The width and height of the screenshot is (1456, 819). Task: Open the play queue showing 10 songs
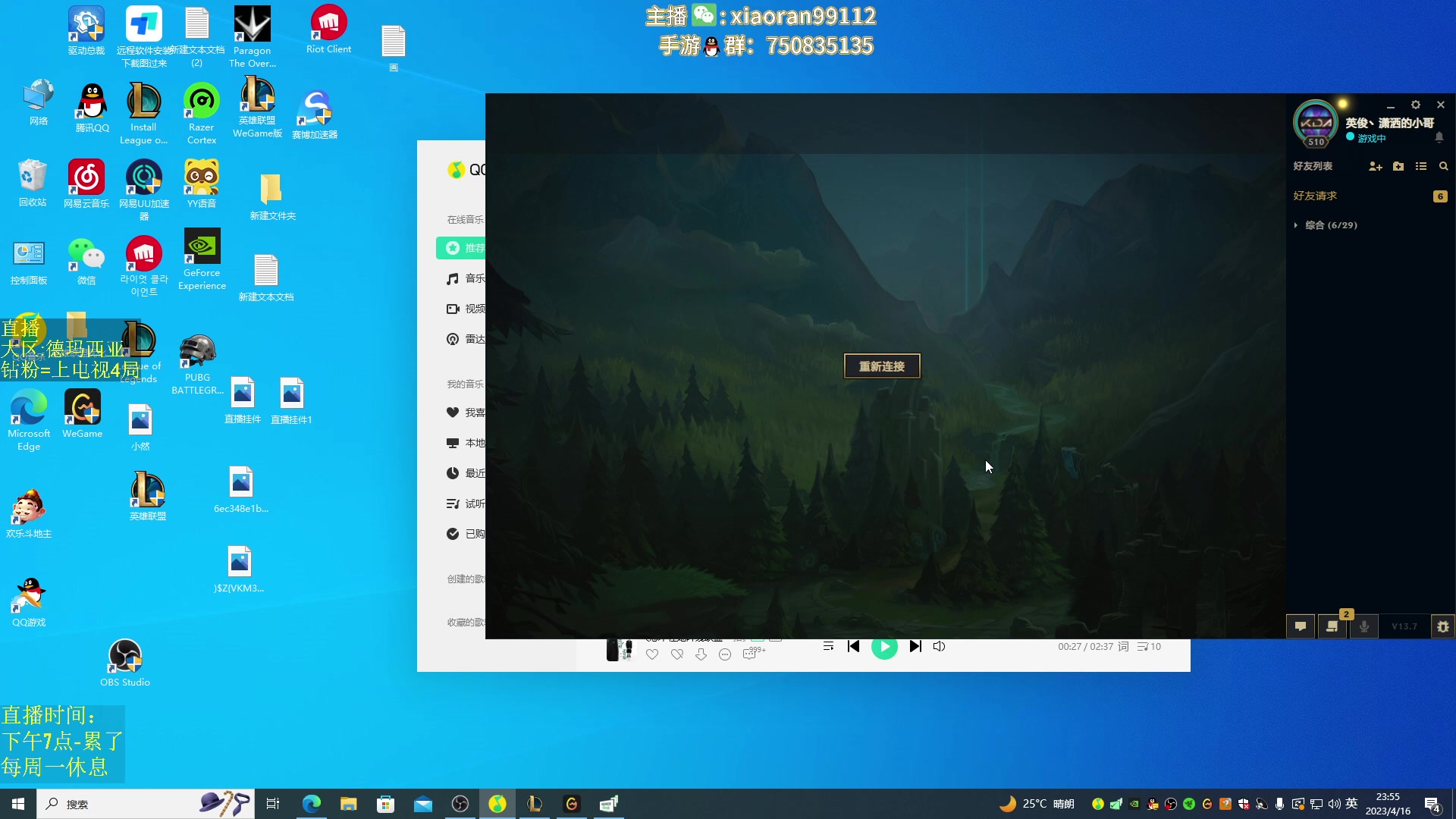coord(1149,647)
